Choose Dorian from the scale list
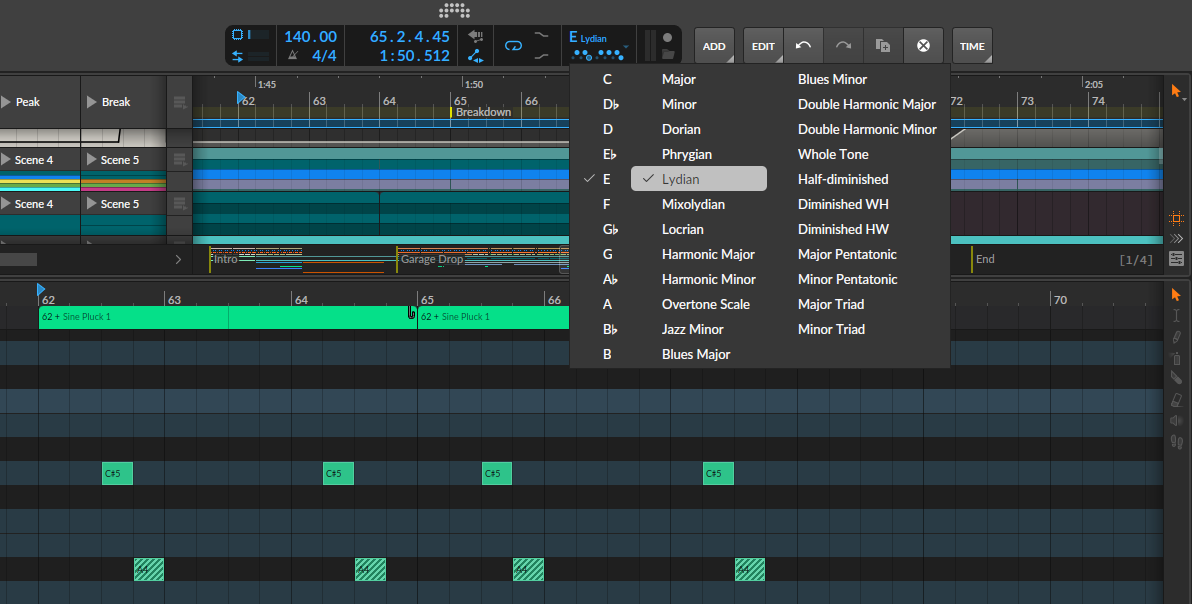 [x=681, y=129]
